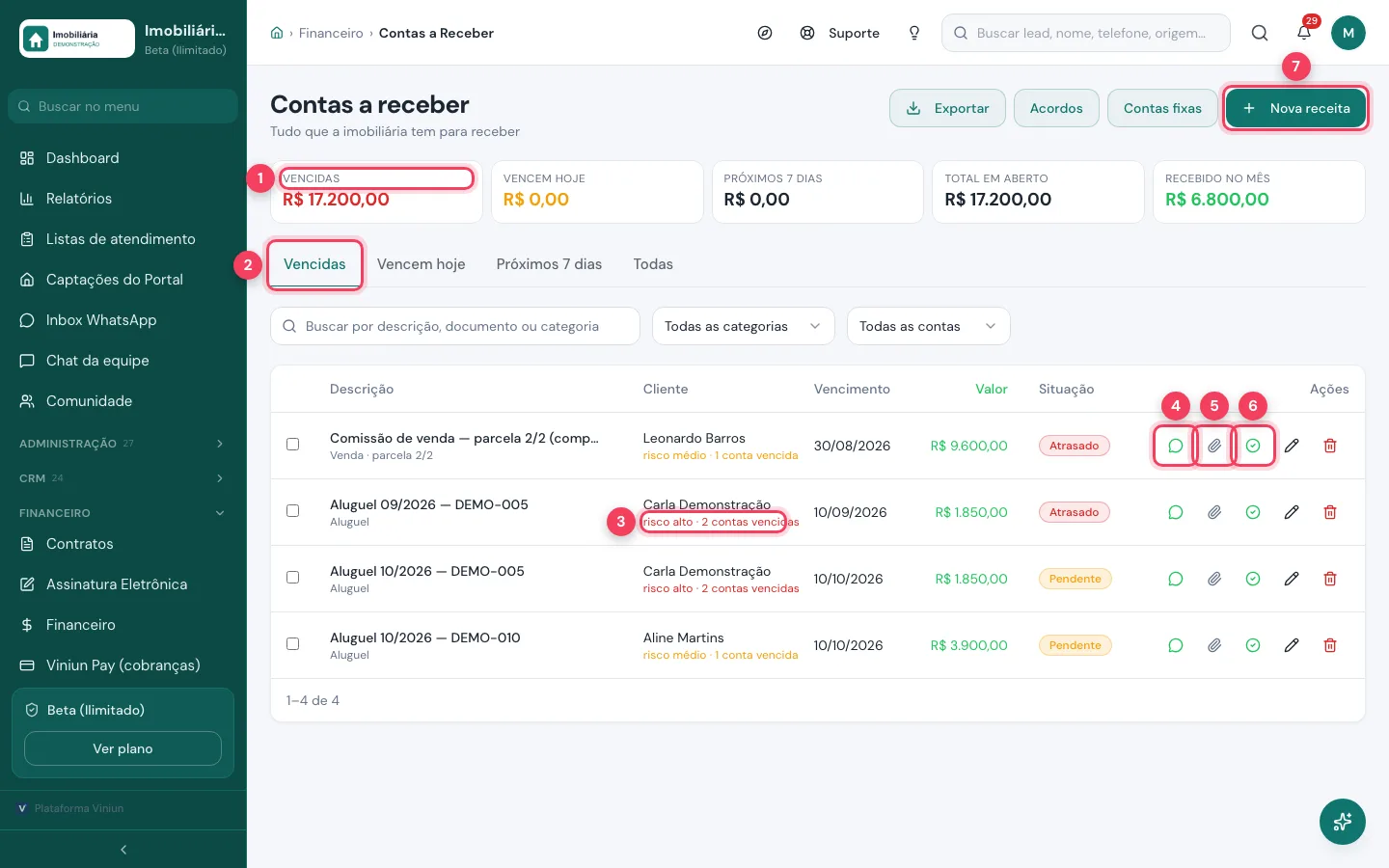Screen dimensions: 1389x868
Task: Focus the description, document or category search field
Action: point(455,326)
